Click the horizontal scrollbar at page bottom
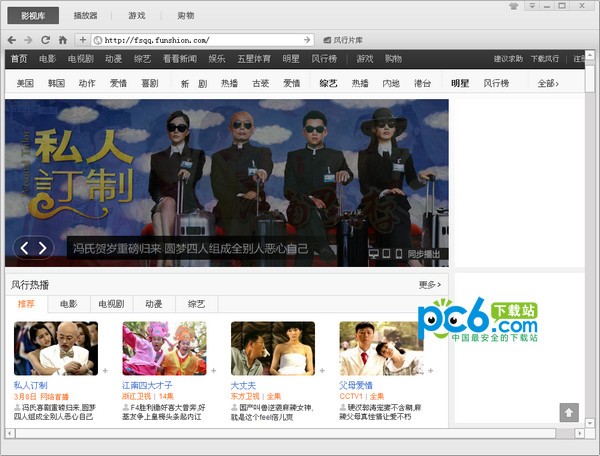Image resolution: width=600 pixels, height=456 pixels. [x=290, y=434]
